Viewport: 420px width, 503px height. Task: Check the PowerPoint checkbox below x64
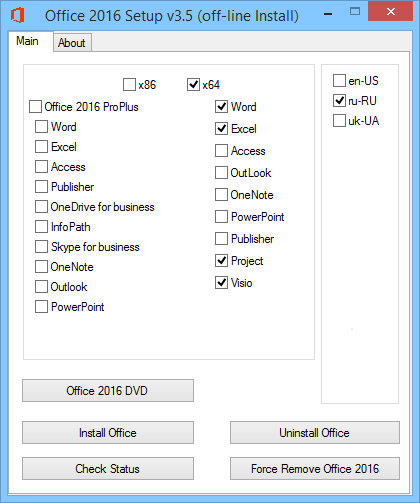click(221, 217)
